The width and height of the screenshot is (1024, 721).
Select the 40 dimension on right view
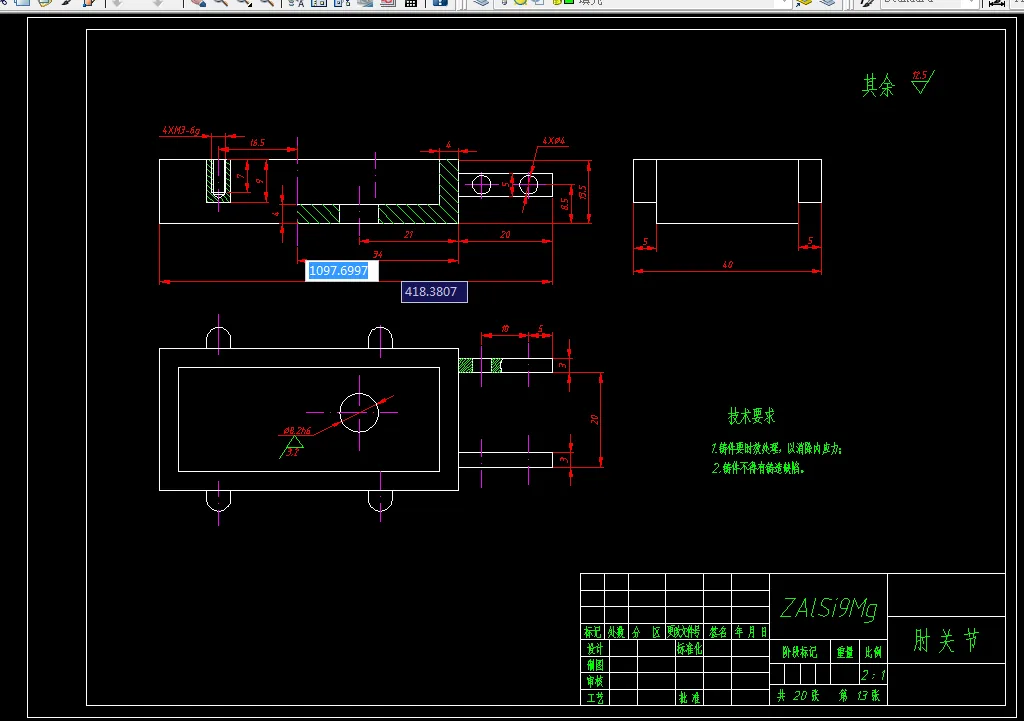[x=728, y=264]
